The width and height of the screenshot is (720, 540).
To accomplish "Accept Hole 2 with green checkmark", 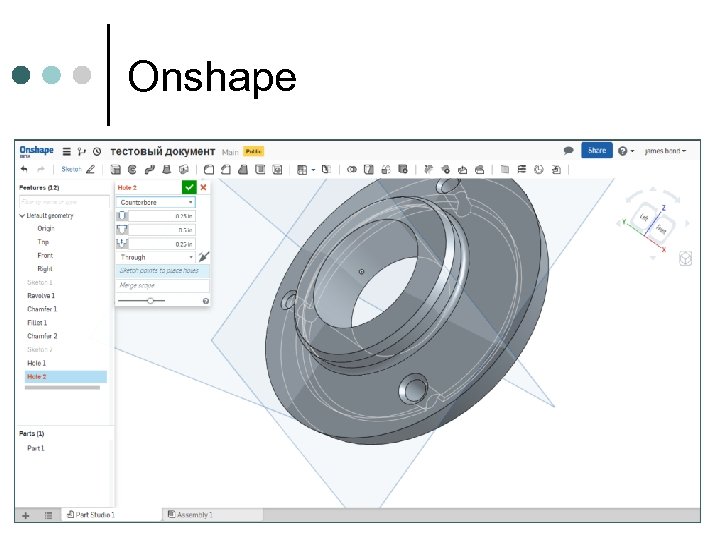I will (189, 187).
